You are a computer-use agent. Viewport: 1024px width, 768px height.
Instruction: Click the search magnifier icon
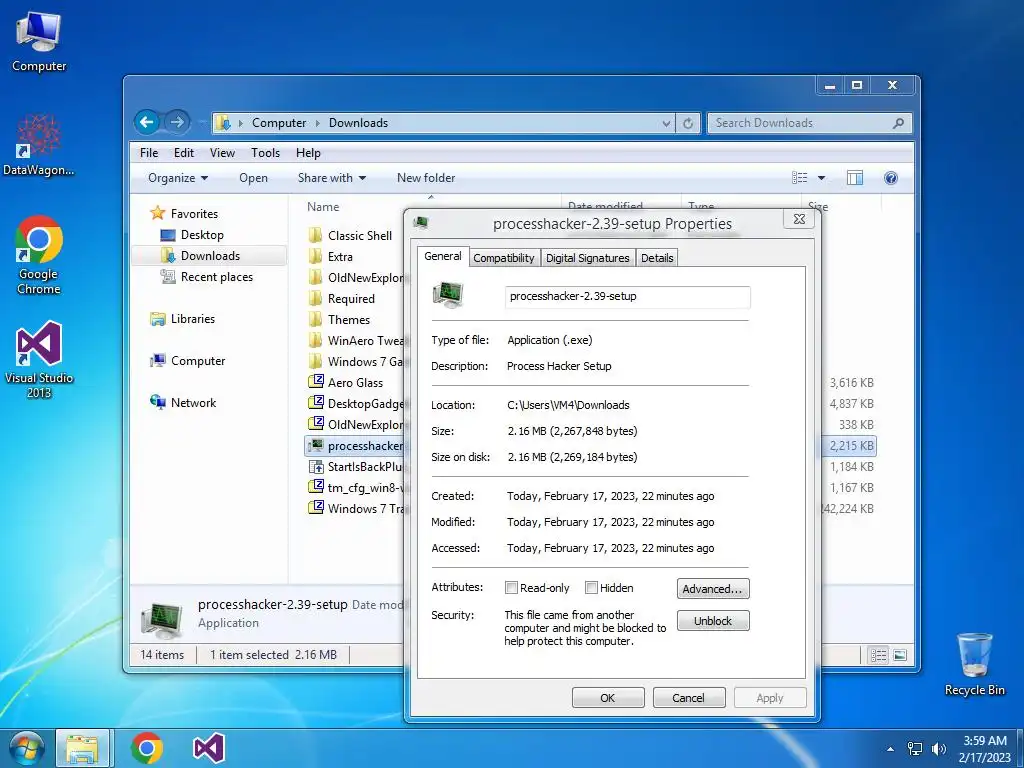[899, 123]
